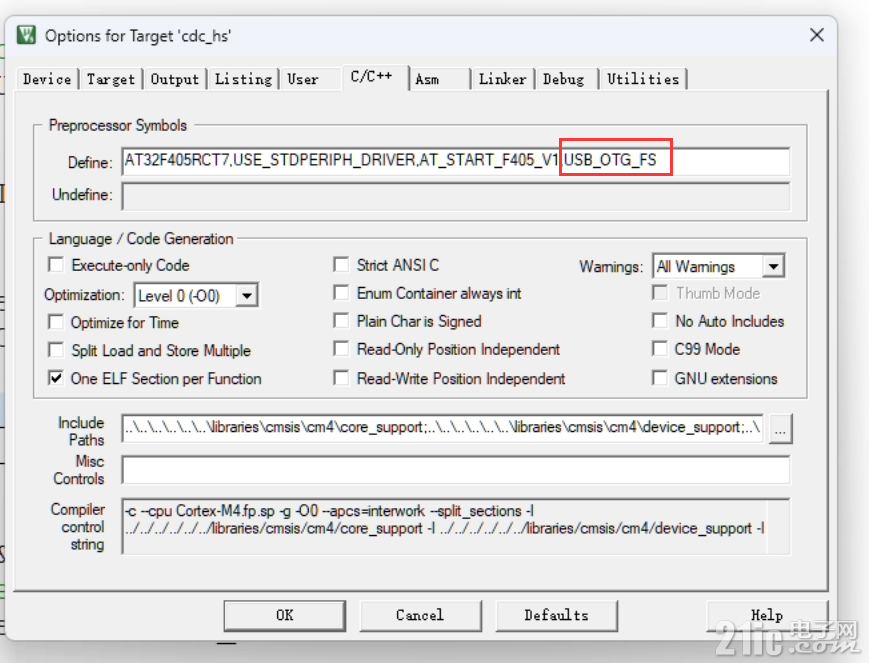Click the Keil uVision icon in title bar
This screenshot has height=663, width=869.
[26, 35]
